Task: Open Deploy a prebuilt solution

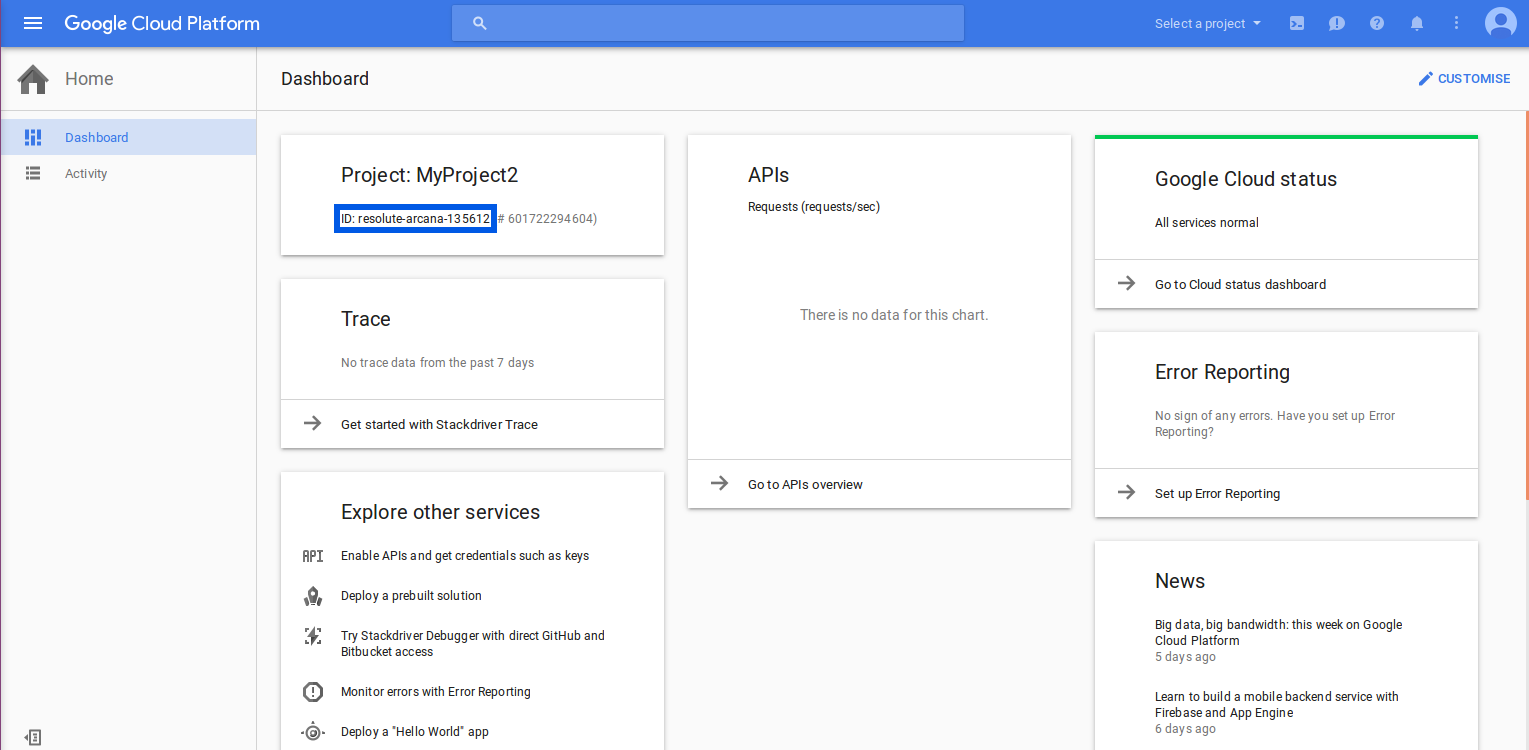Action: (411, 595)
